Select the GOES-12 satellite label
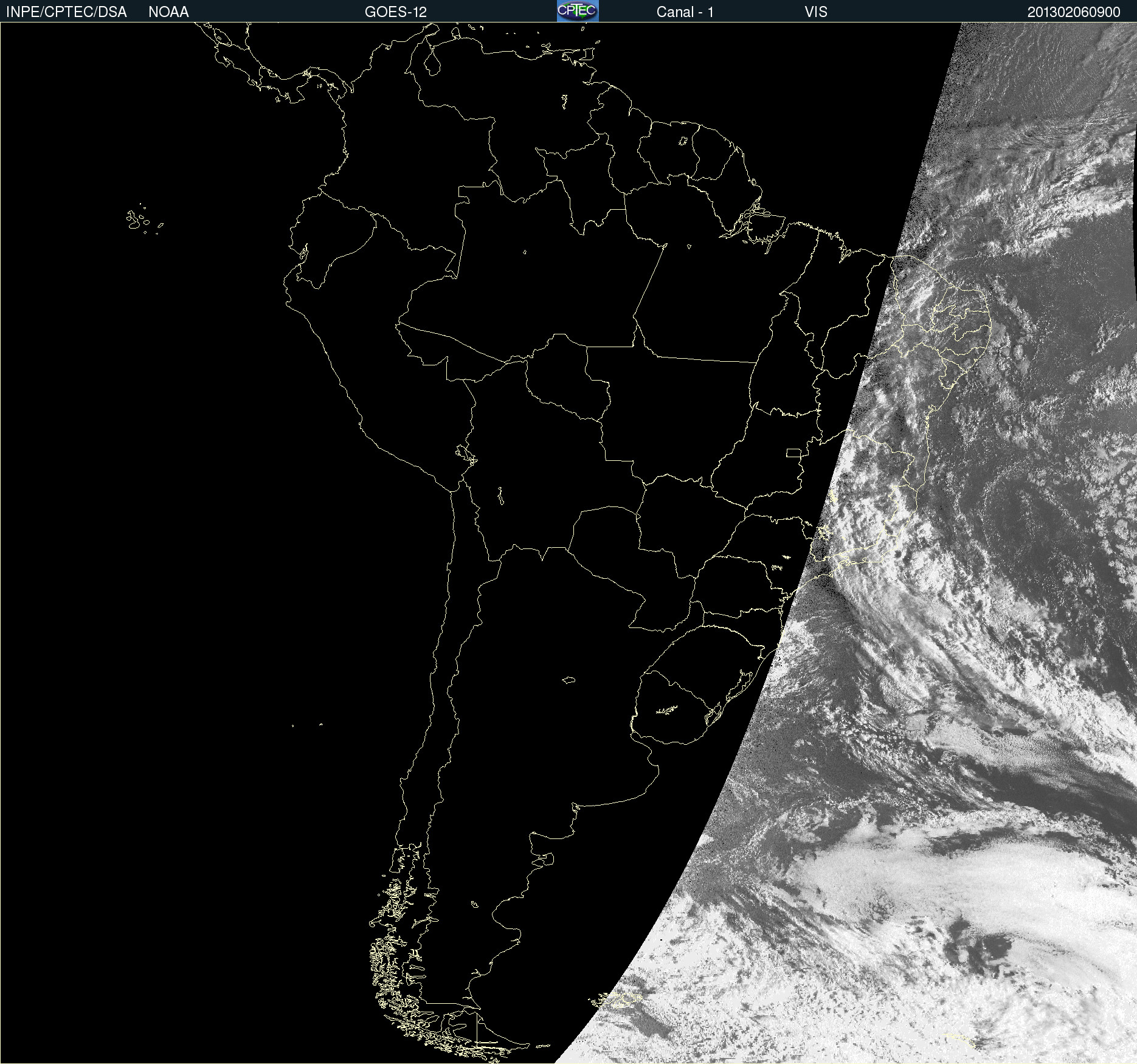1137x1064 pixels. coord(396,12)
